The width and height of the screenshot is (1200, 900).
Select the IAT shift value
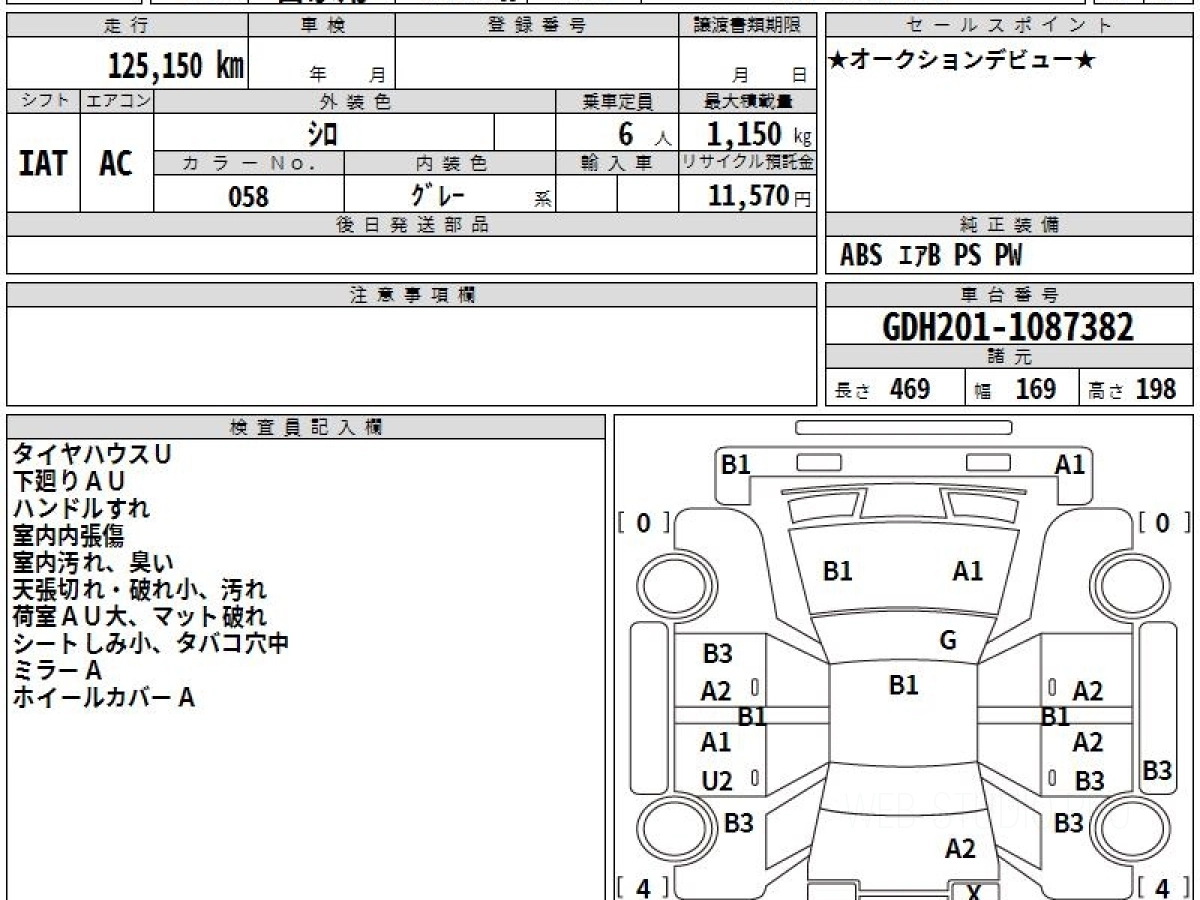(43, 163)
